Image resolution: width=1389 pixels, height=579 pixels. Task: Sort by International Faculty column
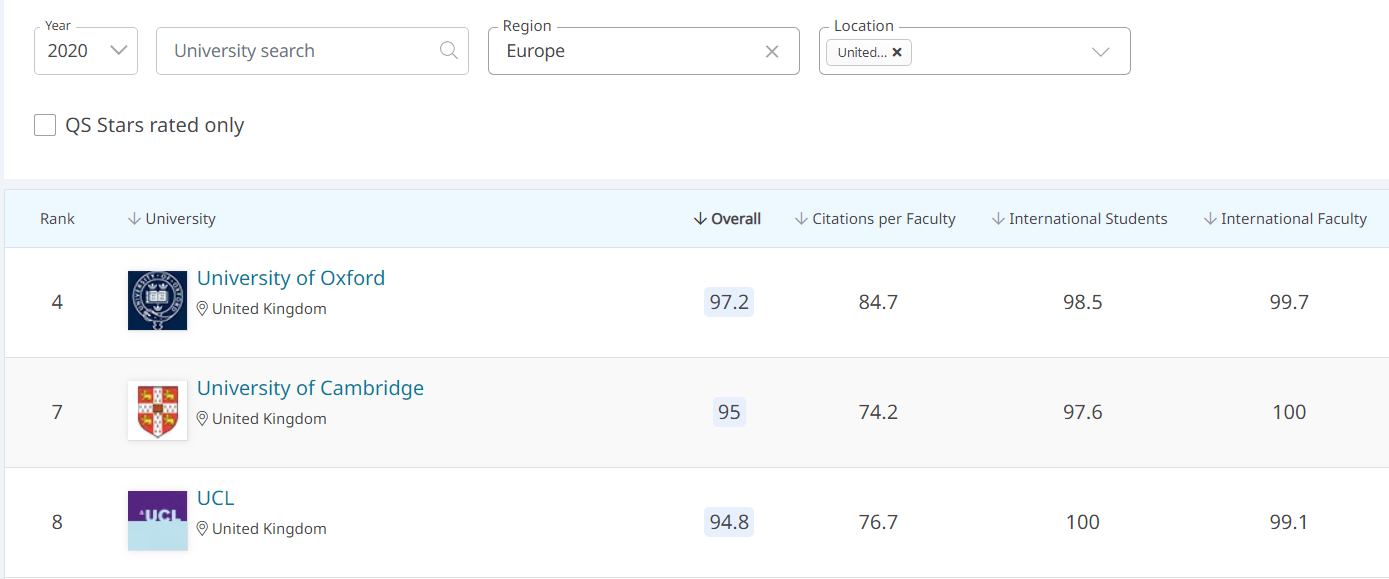(1285, 219)
